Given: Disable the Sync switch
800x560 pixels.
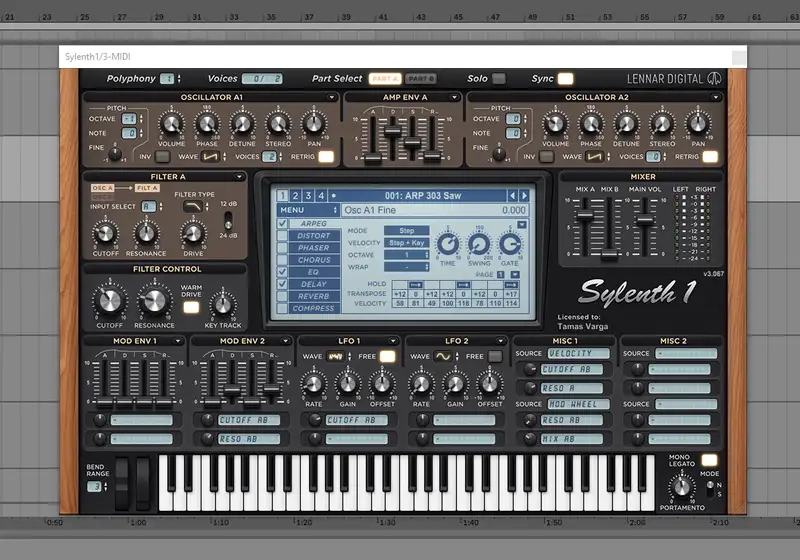Looking at the screenshot, I should [566, 79].
